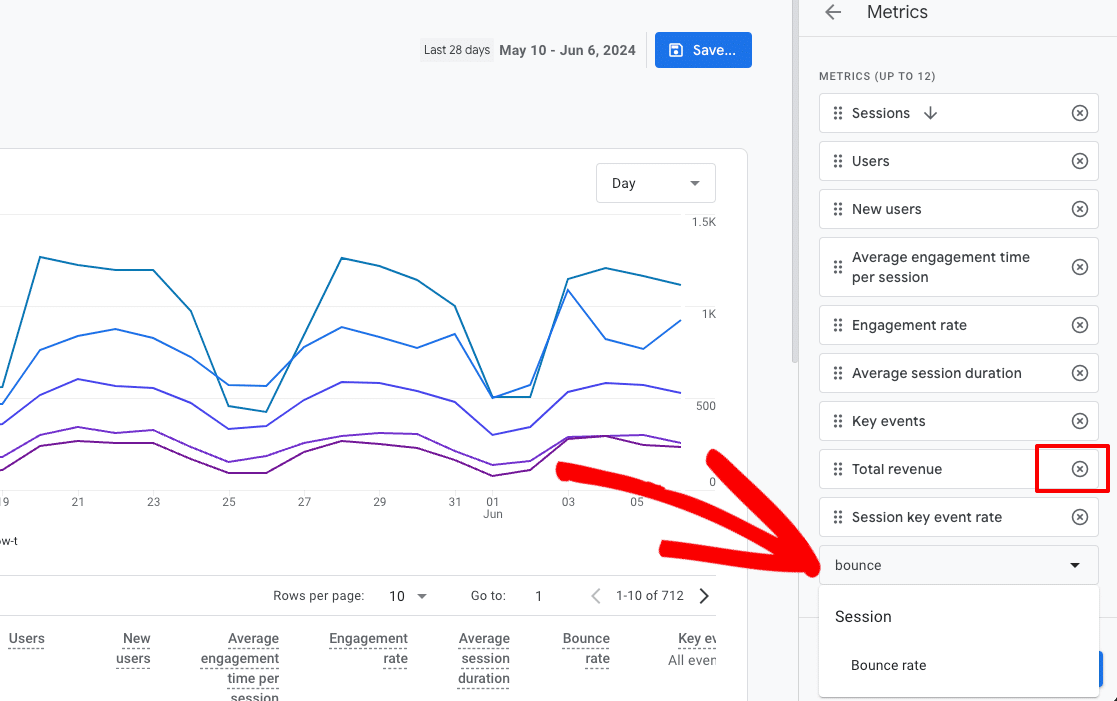Remove the Session key event rate metric
1117x701 pixels.
(x=1079, y=517)
